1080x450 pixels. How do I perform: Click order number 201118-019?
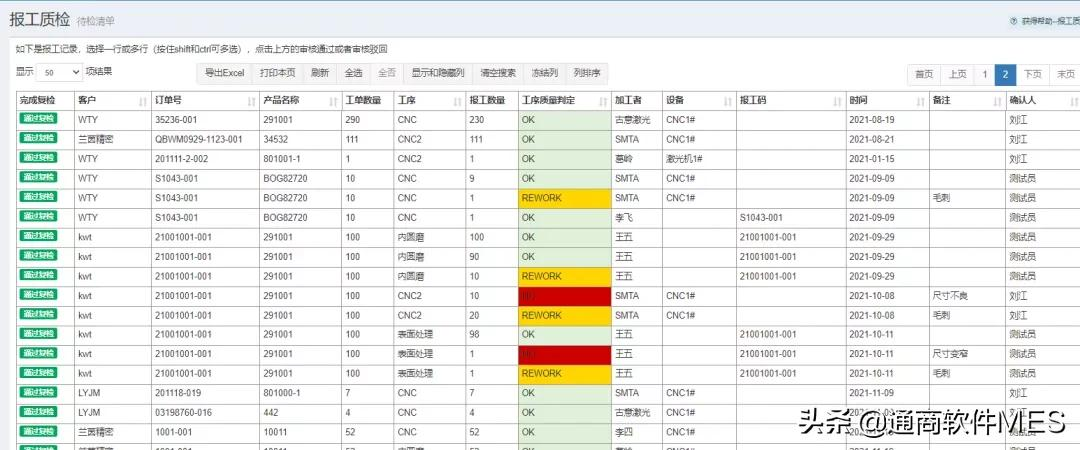point(179,393)
